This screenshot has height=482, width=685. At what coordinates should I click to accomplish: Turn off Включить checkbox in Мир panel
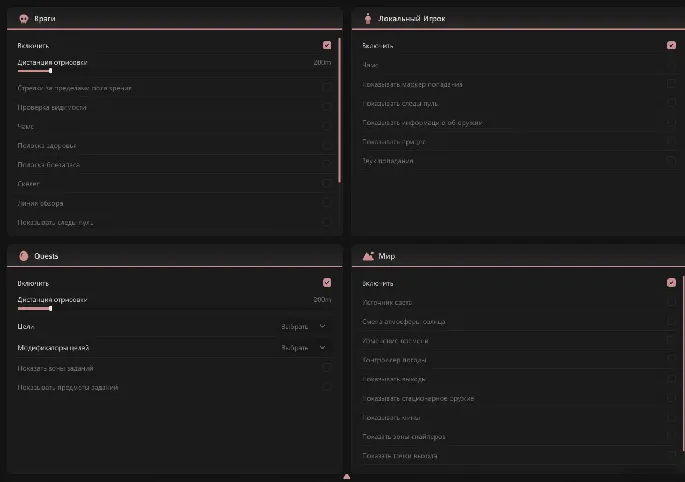click(671, 283)
